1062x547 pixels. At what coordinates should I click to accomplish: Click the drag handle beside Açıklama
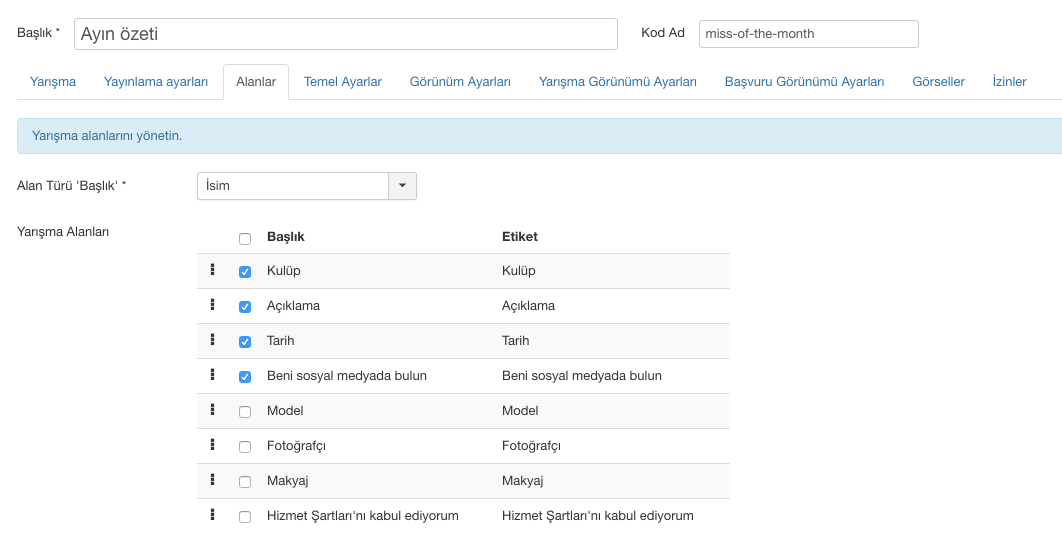[x=212, y=305]
